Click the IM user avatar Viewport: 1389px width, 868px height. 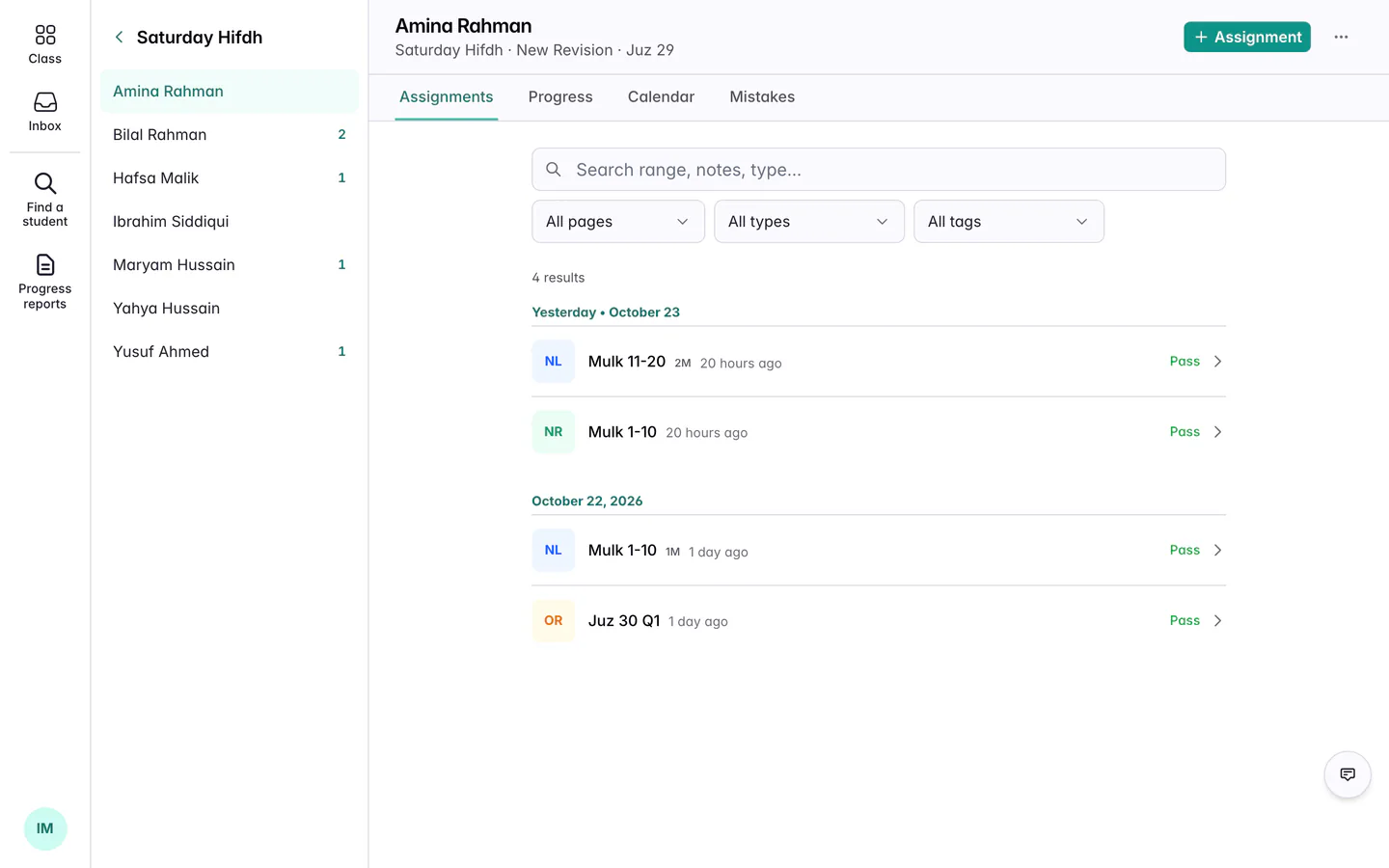pyautogui.click(x=45, y=828)
